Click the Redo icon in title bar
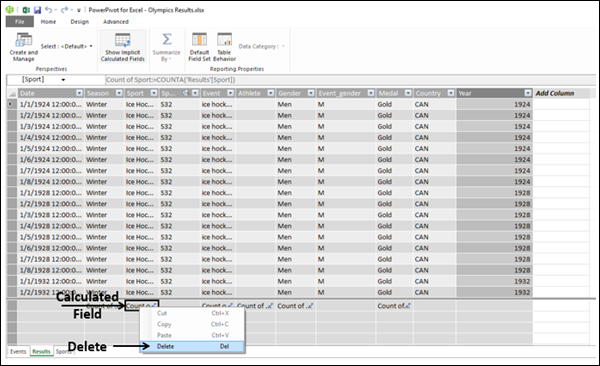Screen dimensions: 600x366 click(x=64, y=10)
